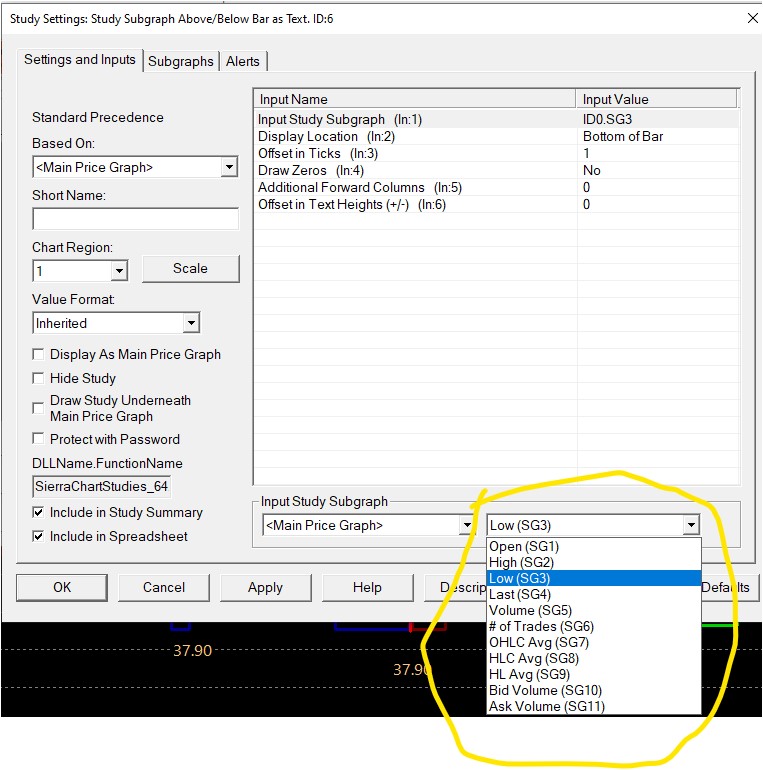
Task: Toggle the Hide Study checkbox
Action: 38,378
